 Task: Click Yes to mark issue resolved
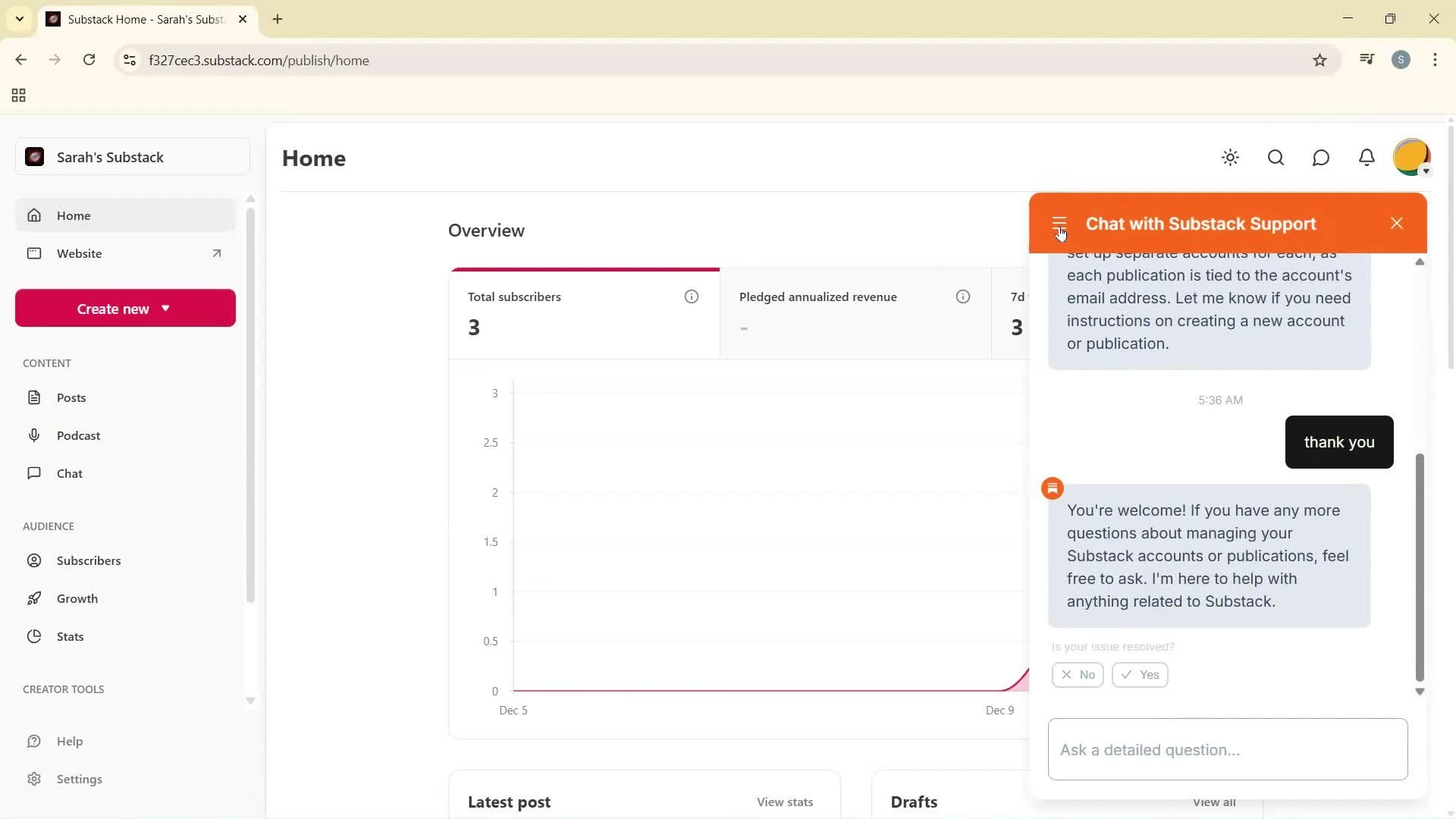(x=1139, y=674)
